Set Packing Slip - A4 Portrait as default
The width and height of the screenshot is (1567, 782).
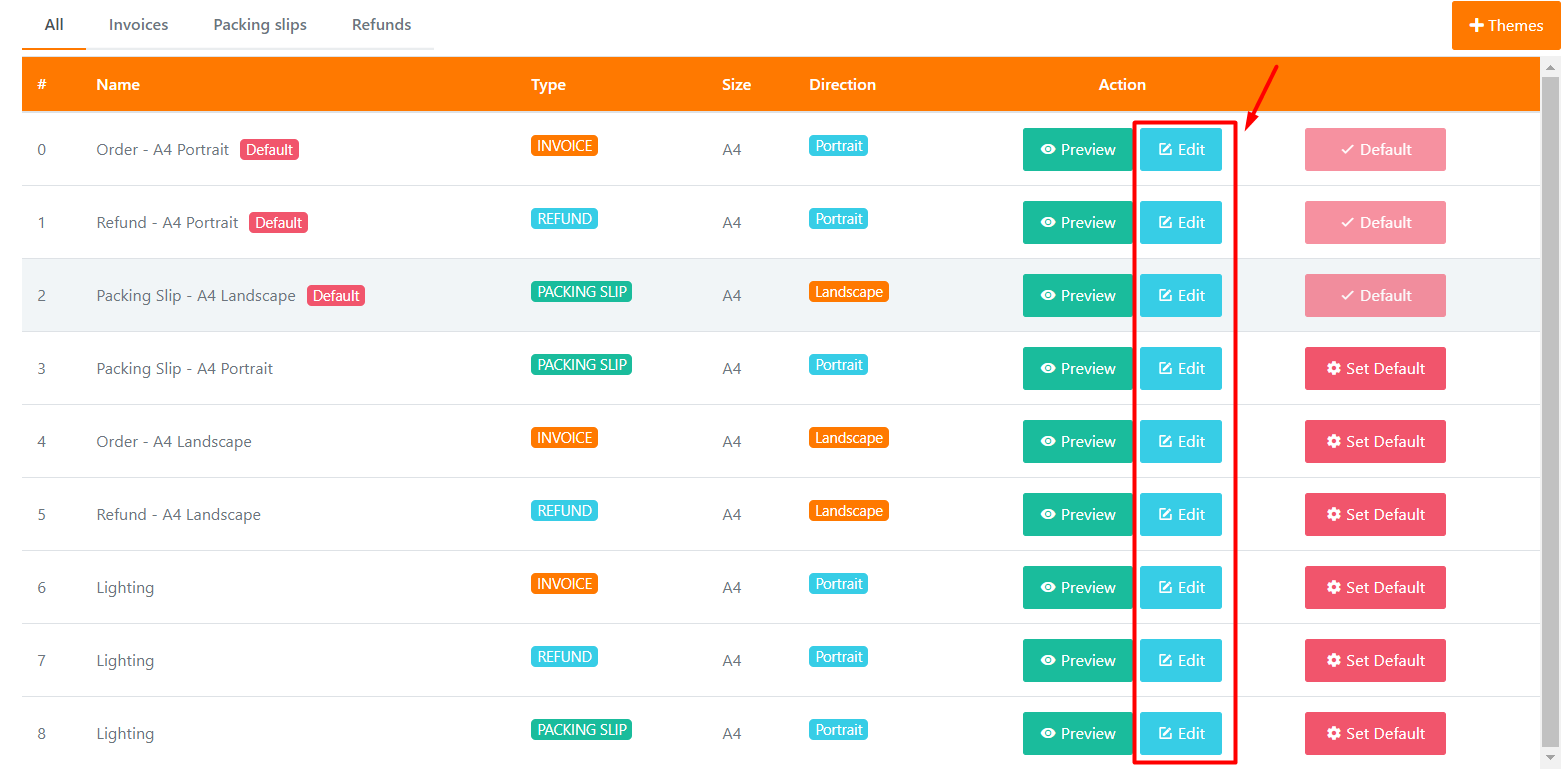pyautogui.click(x=1374, y=369)
